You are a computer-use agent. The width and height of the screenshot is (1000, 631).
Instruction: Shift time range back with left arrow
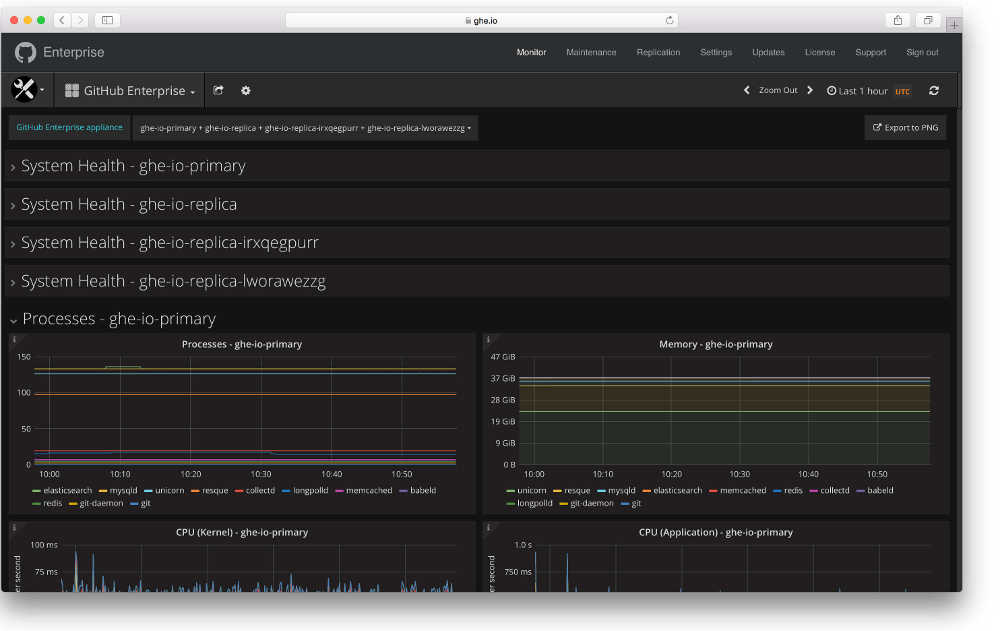pyautogui.click(x=747, y=90)
